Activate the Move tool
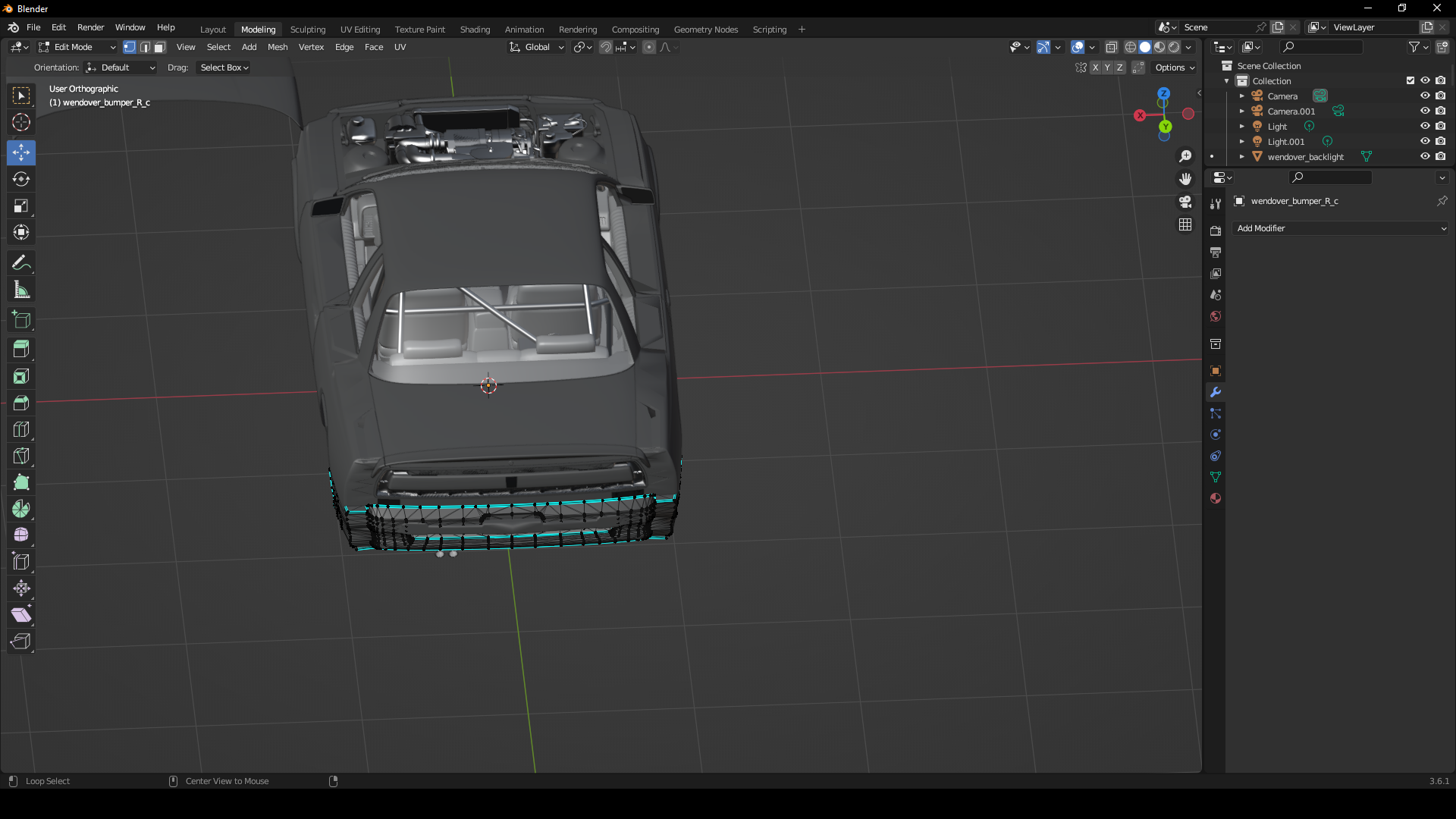Image resolution: width=1456 pixels, height=819 pixels. click(21, 152)
